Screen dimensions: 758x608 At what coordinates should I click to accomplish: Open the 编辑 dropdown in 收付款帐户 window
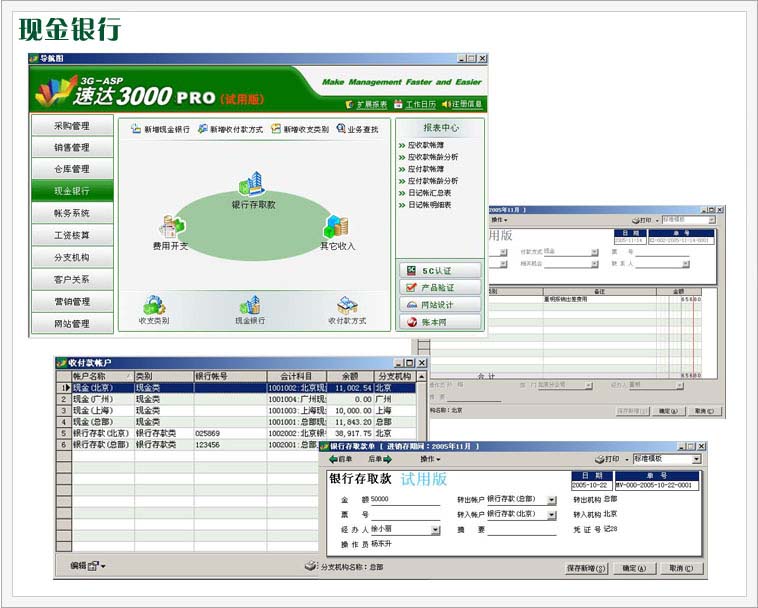tap(87, 565)
